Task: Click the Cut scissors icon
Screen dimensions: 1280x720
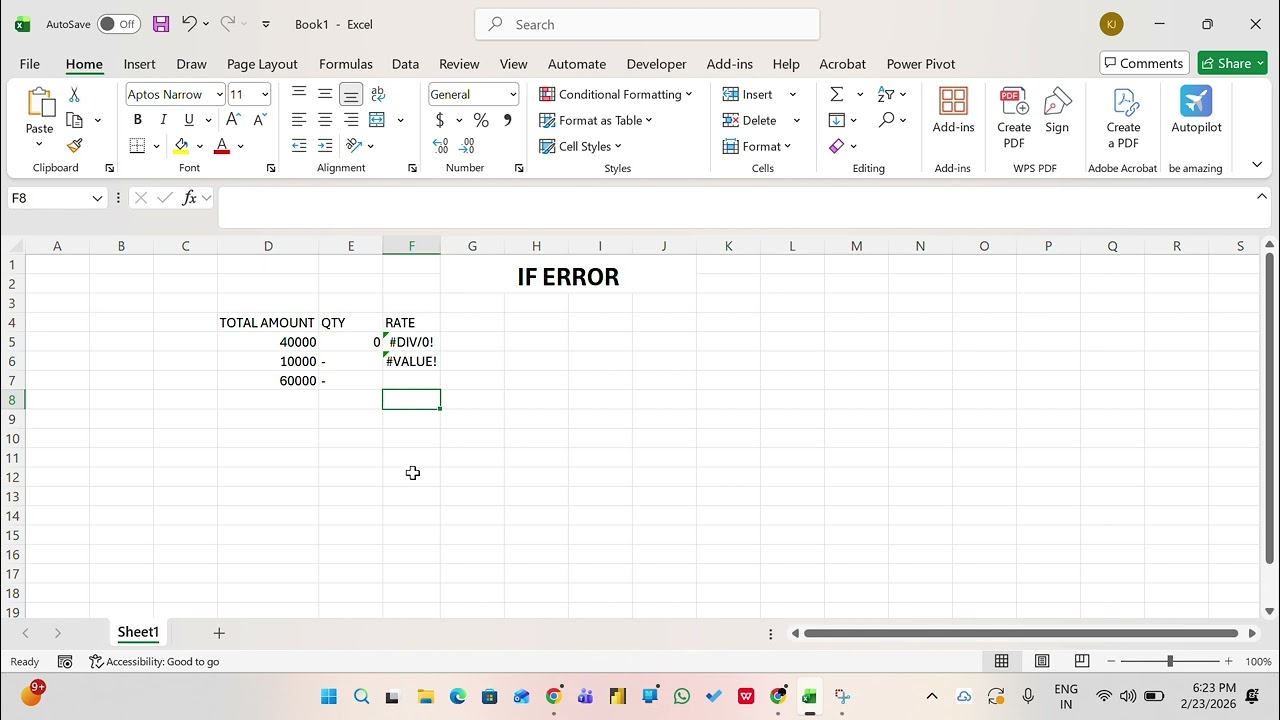Action: point(74,94)
